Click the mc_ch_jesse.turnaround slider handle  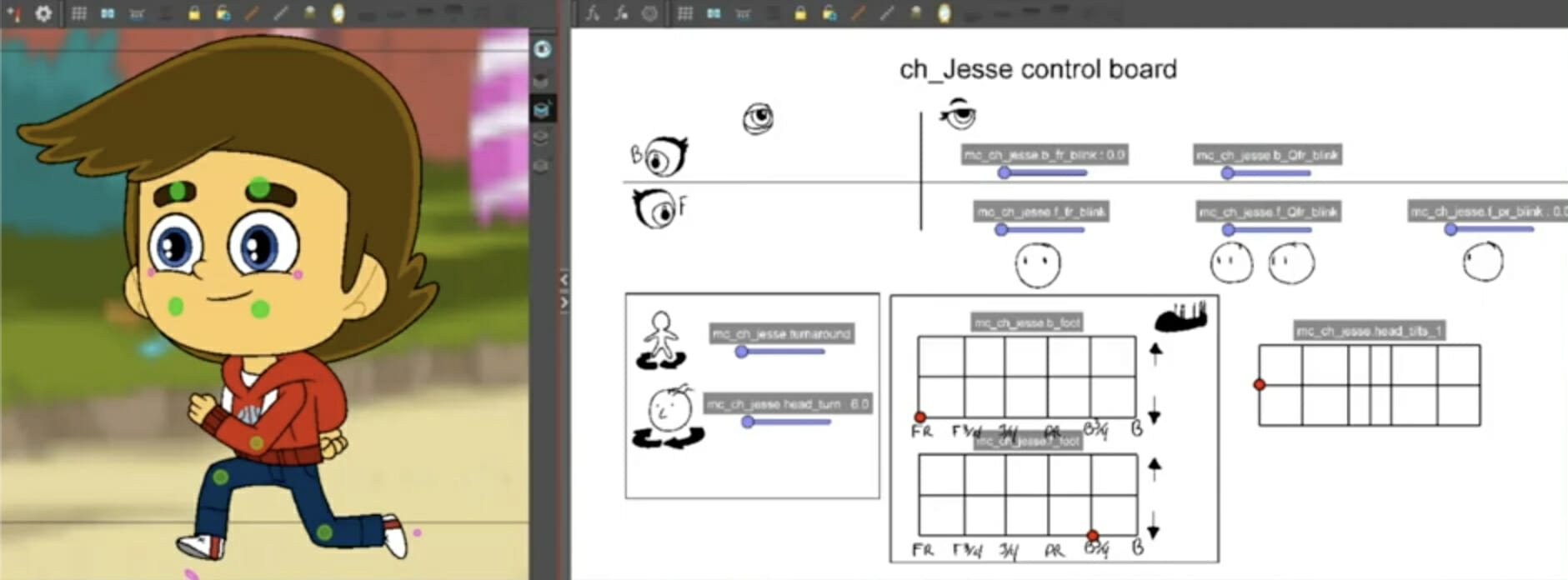click(x=741, y=352)
